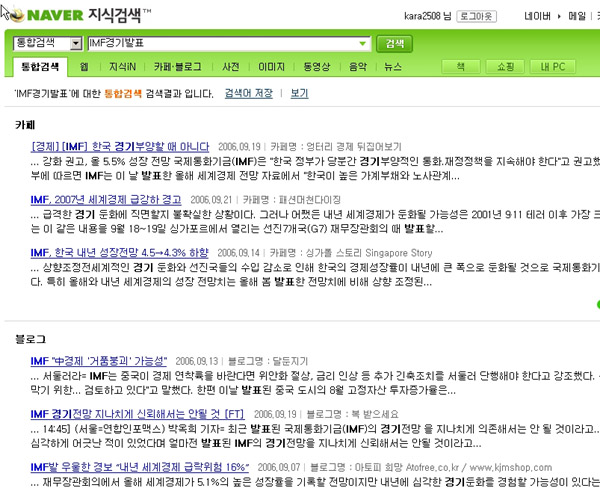Click date 2006.09.14 cafe result
The height and width of the screenshot is (488, 600).
pos(238,253)
